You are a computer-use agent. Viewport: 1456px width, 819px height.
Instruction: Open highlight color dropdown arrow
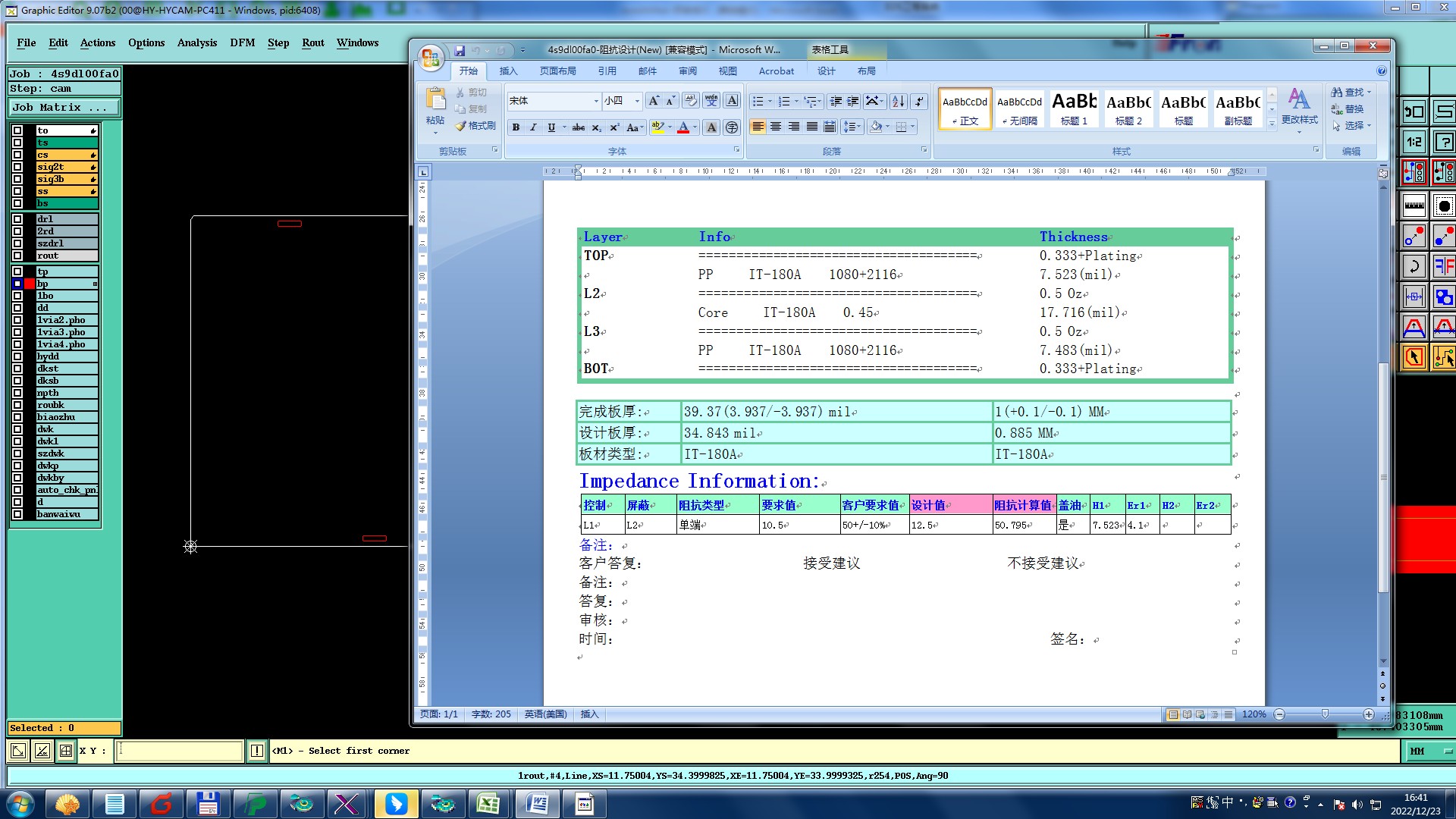point(670,127)
